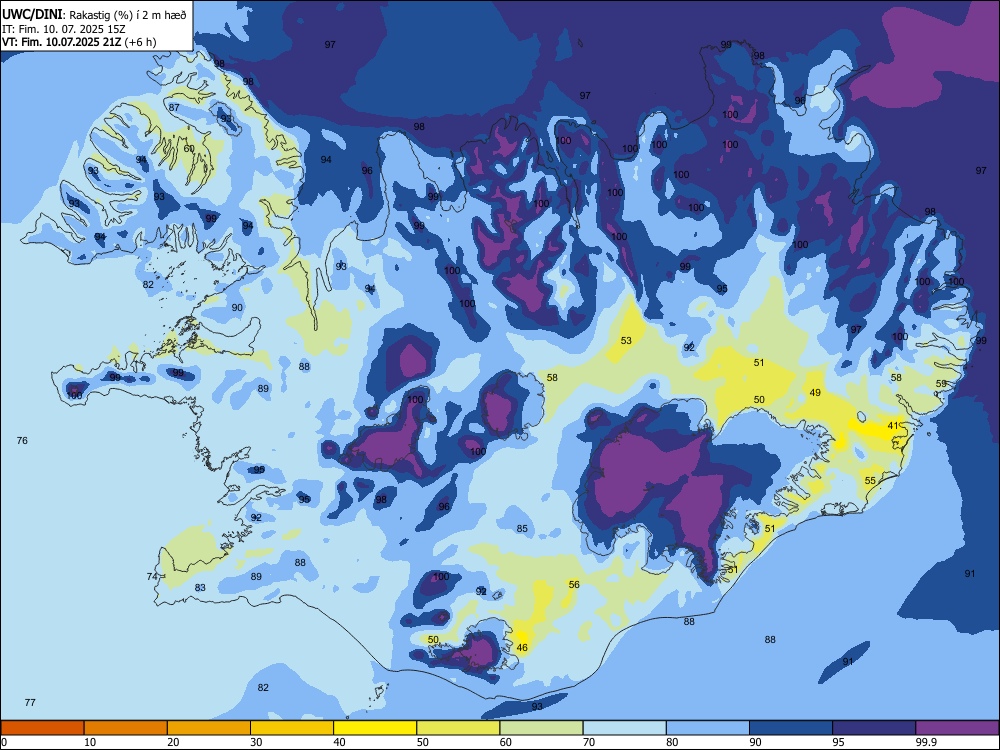
Task: Click the map humidity value '41'
Action: pyautogui.click(x=893, y=425)
